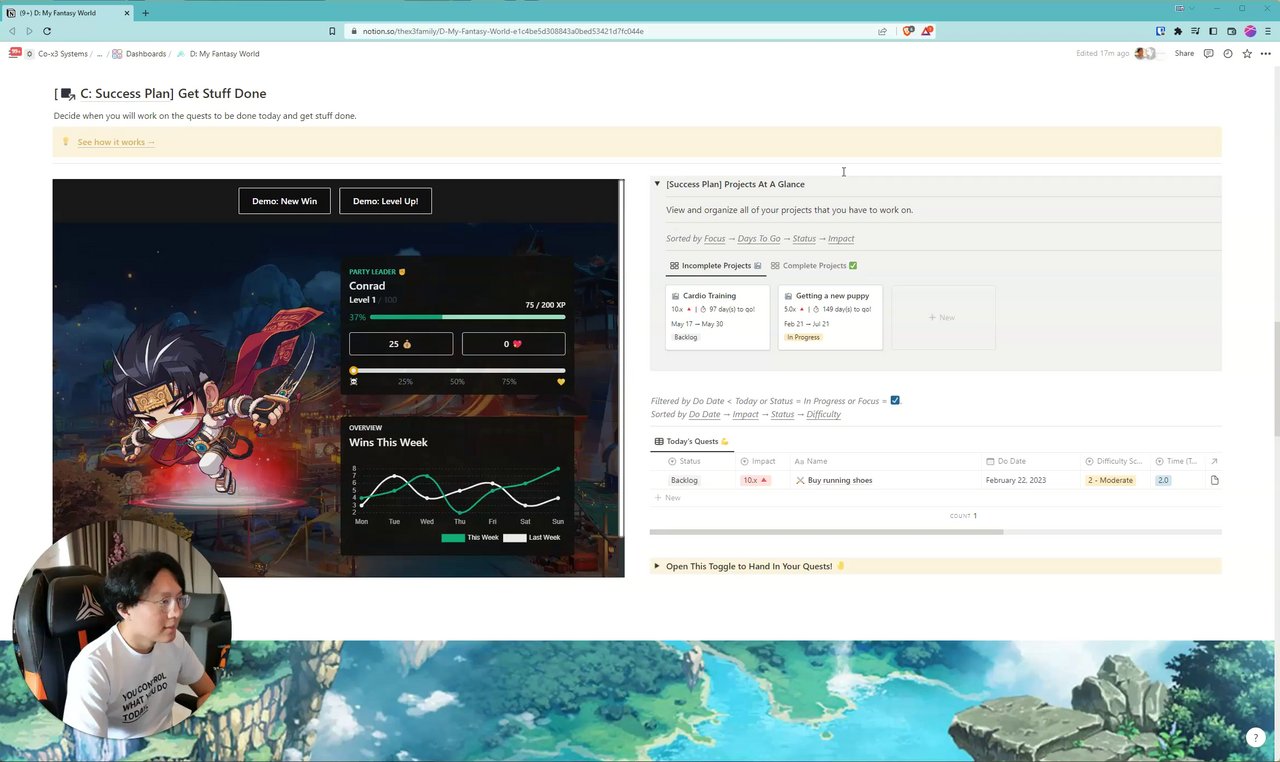The image size is (1280, 762).
Task: Click the browser forward arrow
Action: [29, 31]
